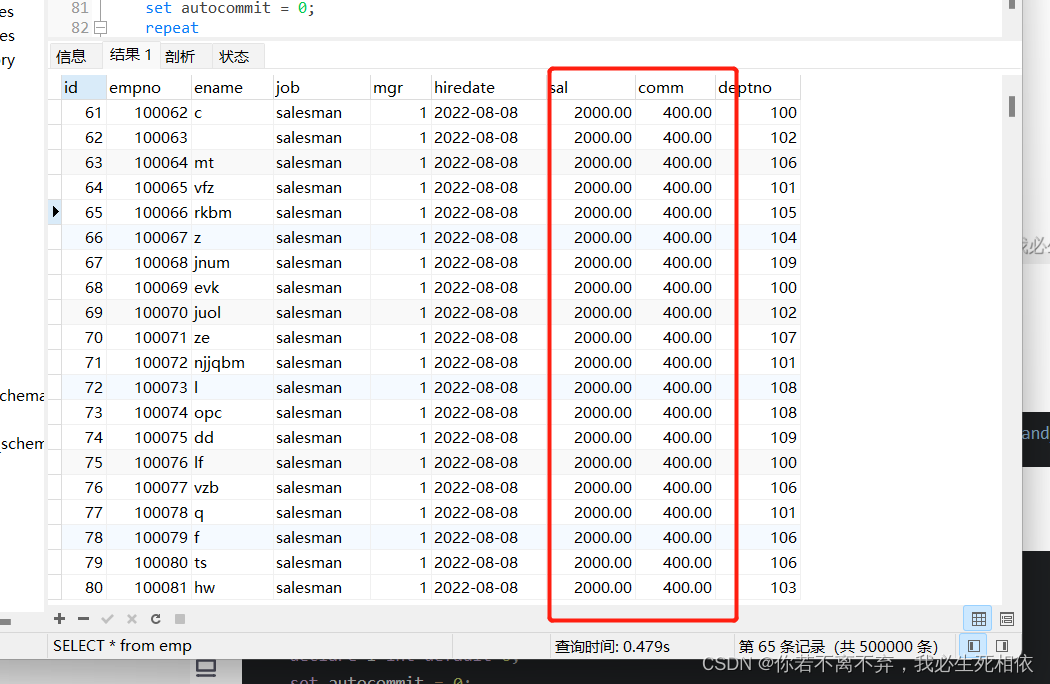Click the apply changes checkmark icon

pyautogui.click(x=108, y=619)
